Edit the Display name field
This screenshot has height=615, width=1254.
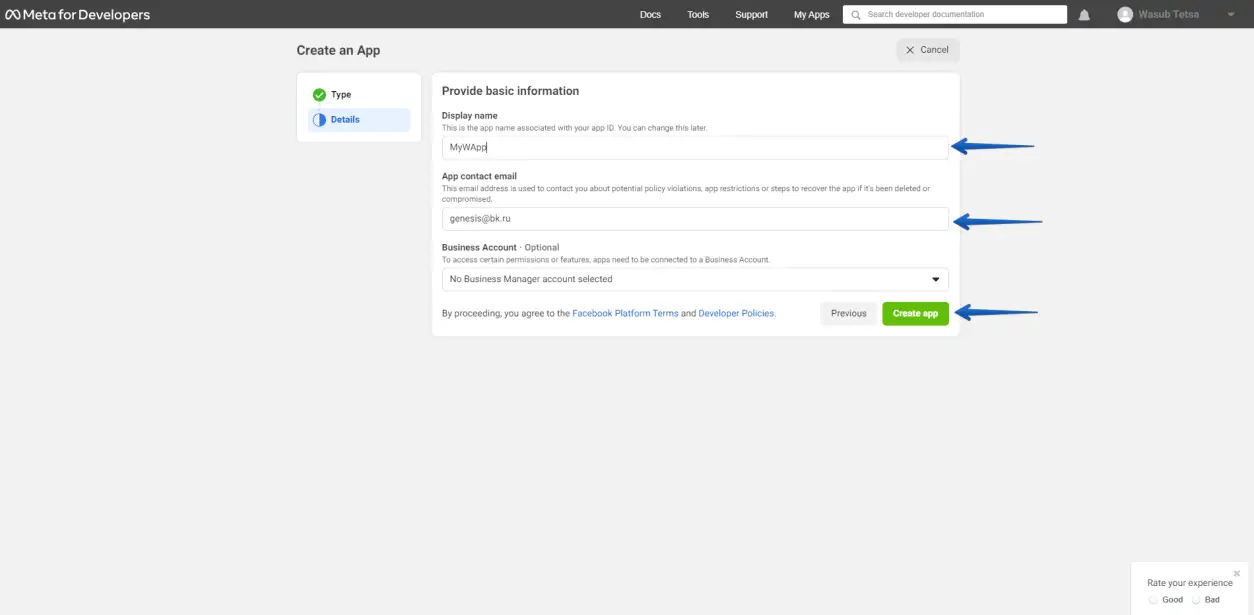[x=695, y=147]
